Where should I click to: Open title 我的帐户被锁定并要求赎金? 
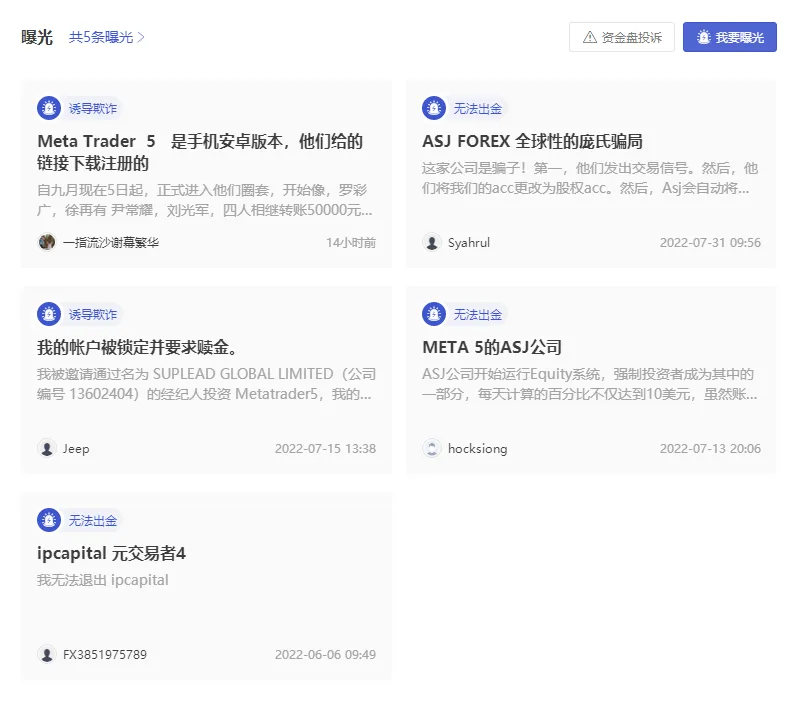coord(137,347)
